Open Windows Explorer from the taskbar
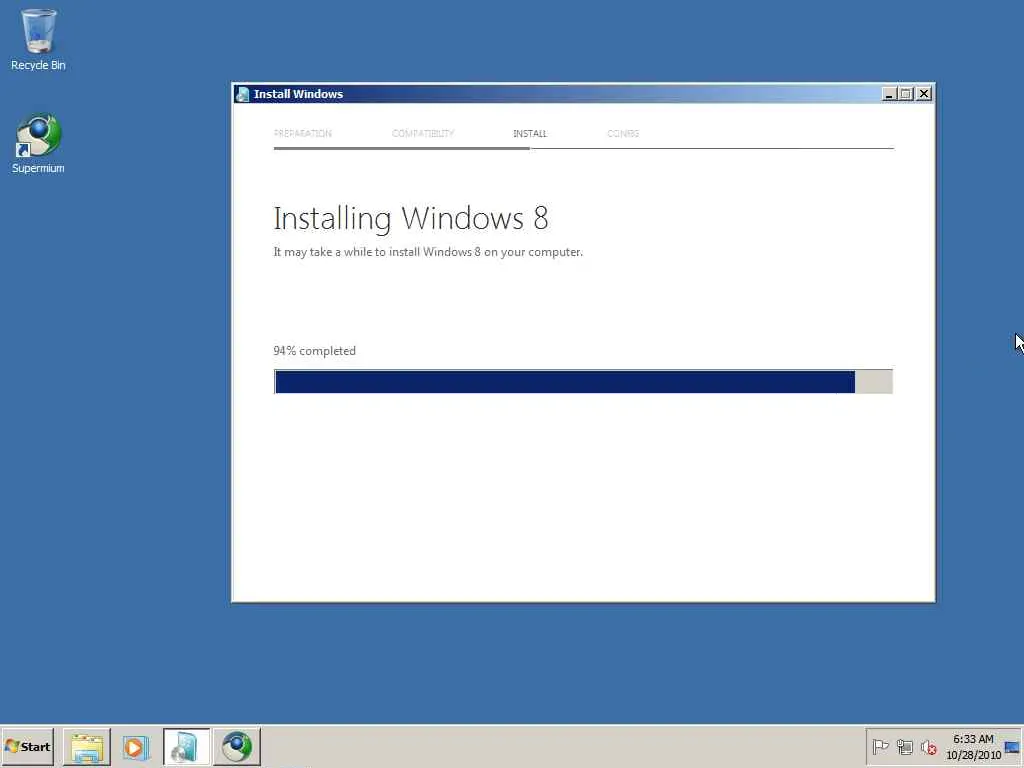Viewport: 1024px width, 768px height. [87, 746]
